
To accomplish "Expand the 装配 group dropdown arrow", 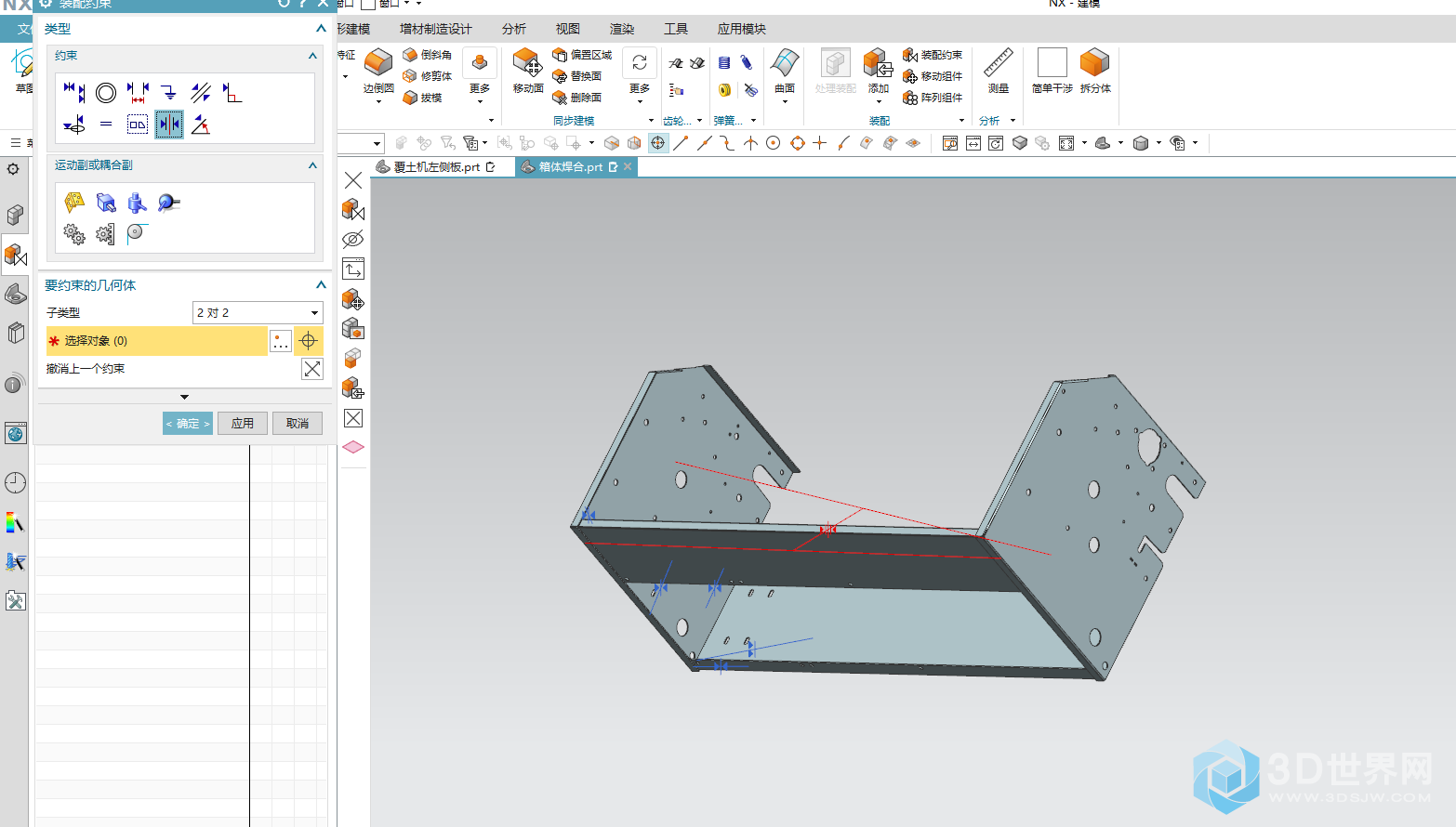I will pos(961,121).
